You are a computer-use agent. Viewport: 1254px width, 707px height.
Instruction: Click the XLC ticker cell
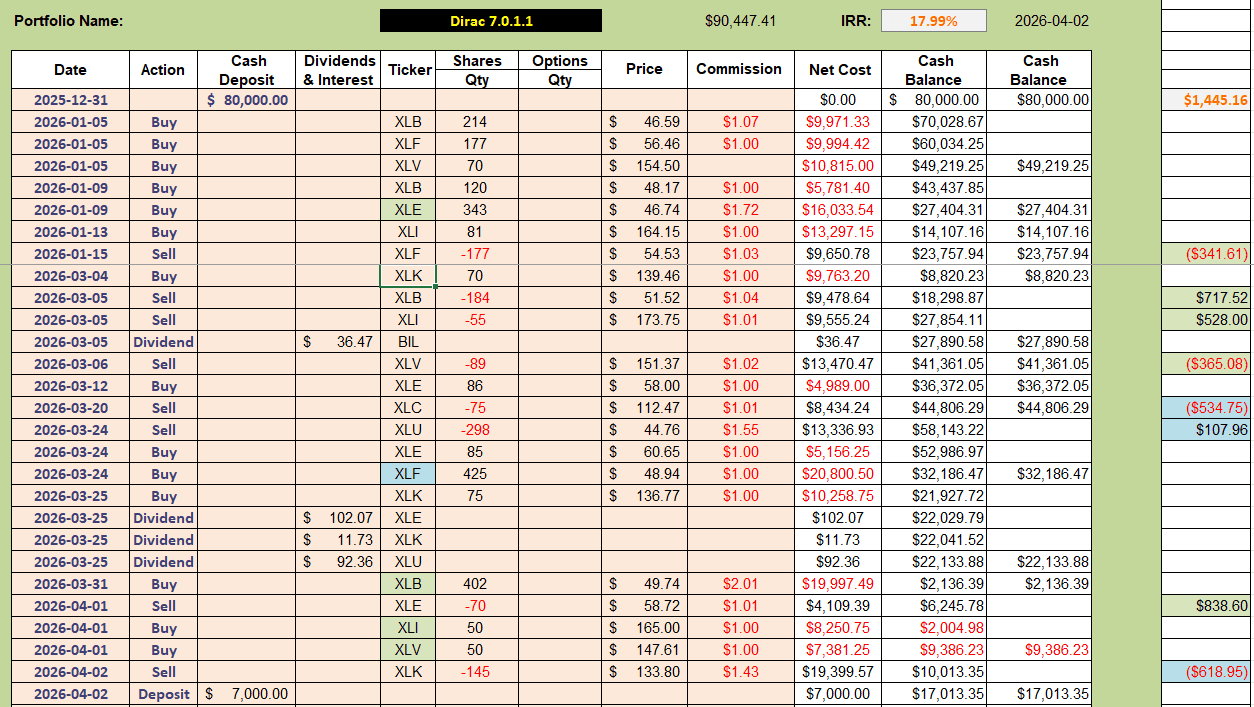point(408,408)
